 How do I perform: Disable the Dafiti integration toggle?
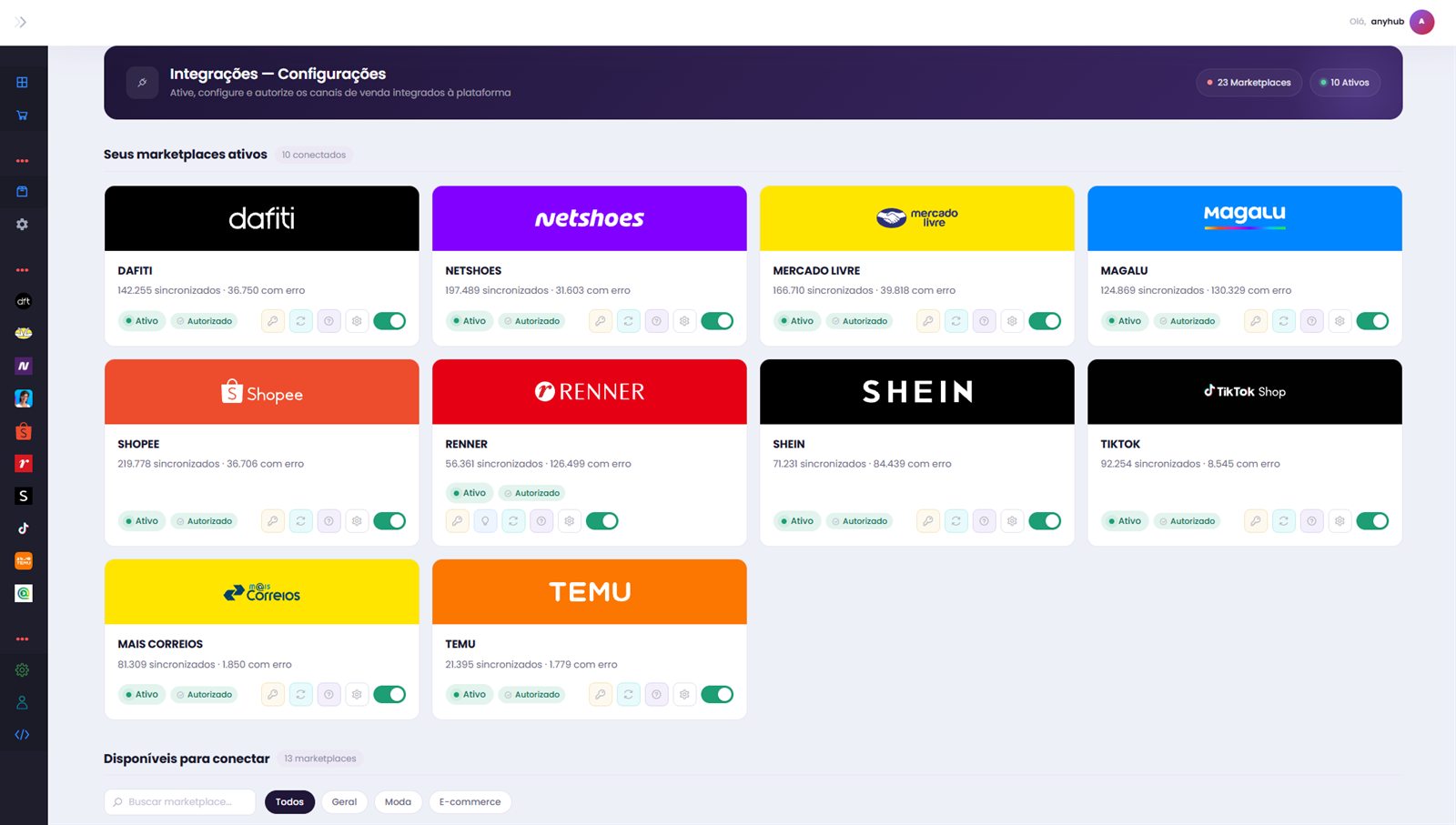pyautogui.click(x=389, y=321)
